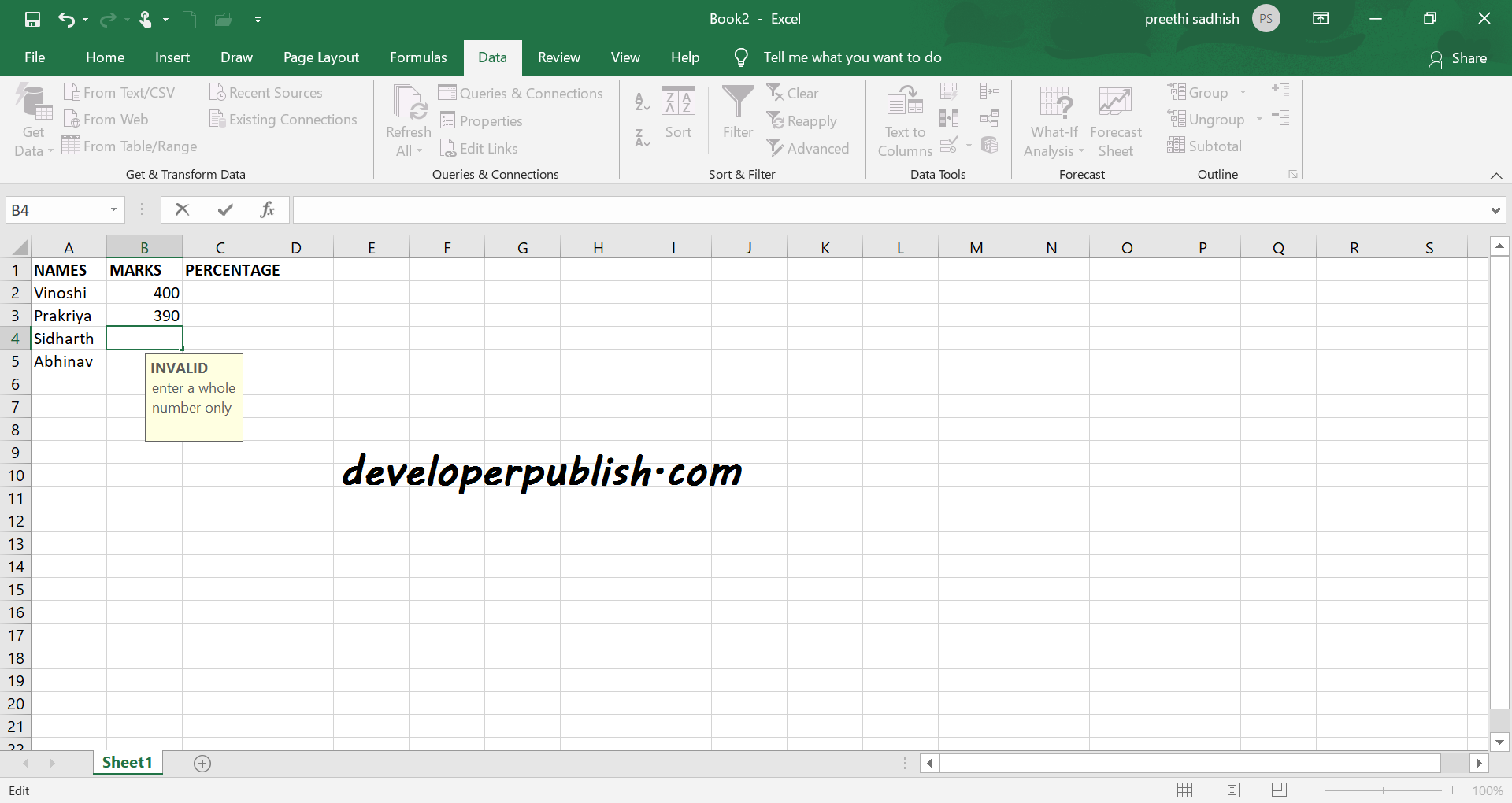Open the Review tab

(x=558, y=57)
